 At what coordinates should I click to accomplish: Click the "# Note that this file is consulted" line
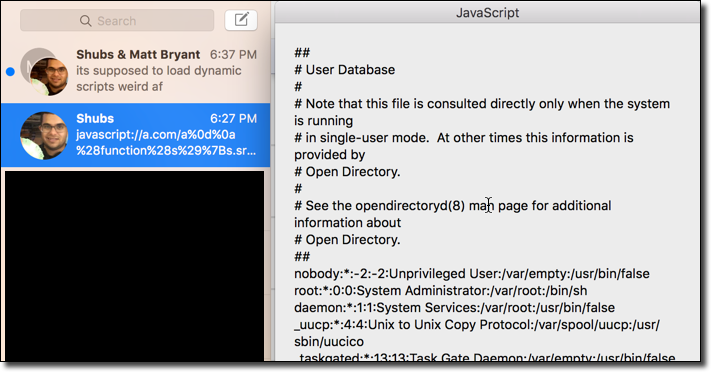coord(482,104)
